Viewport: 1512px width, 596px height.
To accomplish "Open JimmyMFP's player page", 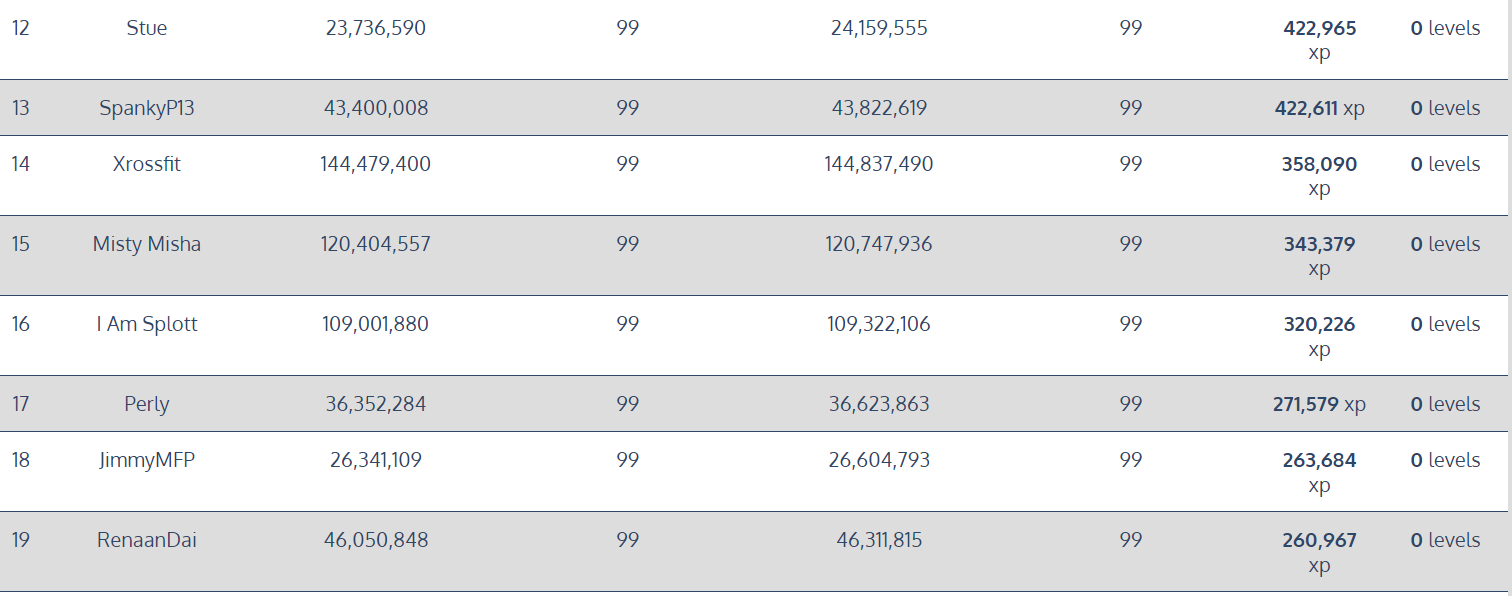I will [147, 460].
